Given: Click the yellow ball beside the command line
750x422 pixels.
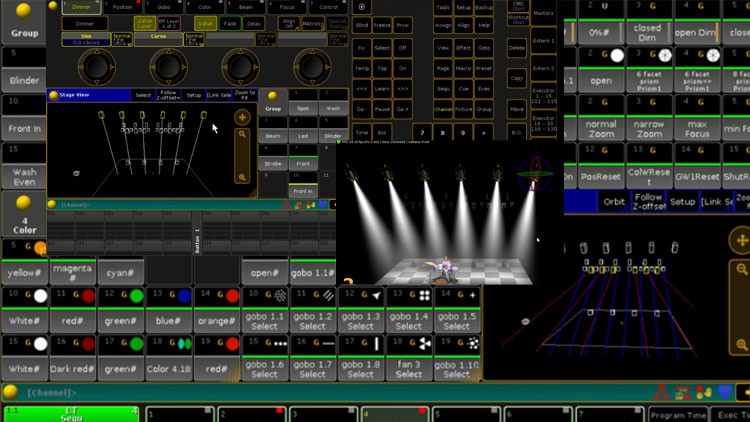Looking at the screenshot, I should click(x=10, y=392).
